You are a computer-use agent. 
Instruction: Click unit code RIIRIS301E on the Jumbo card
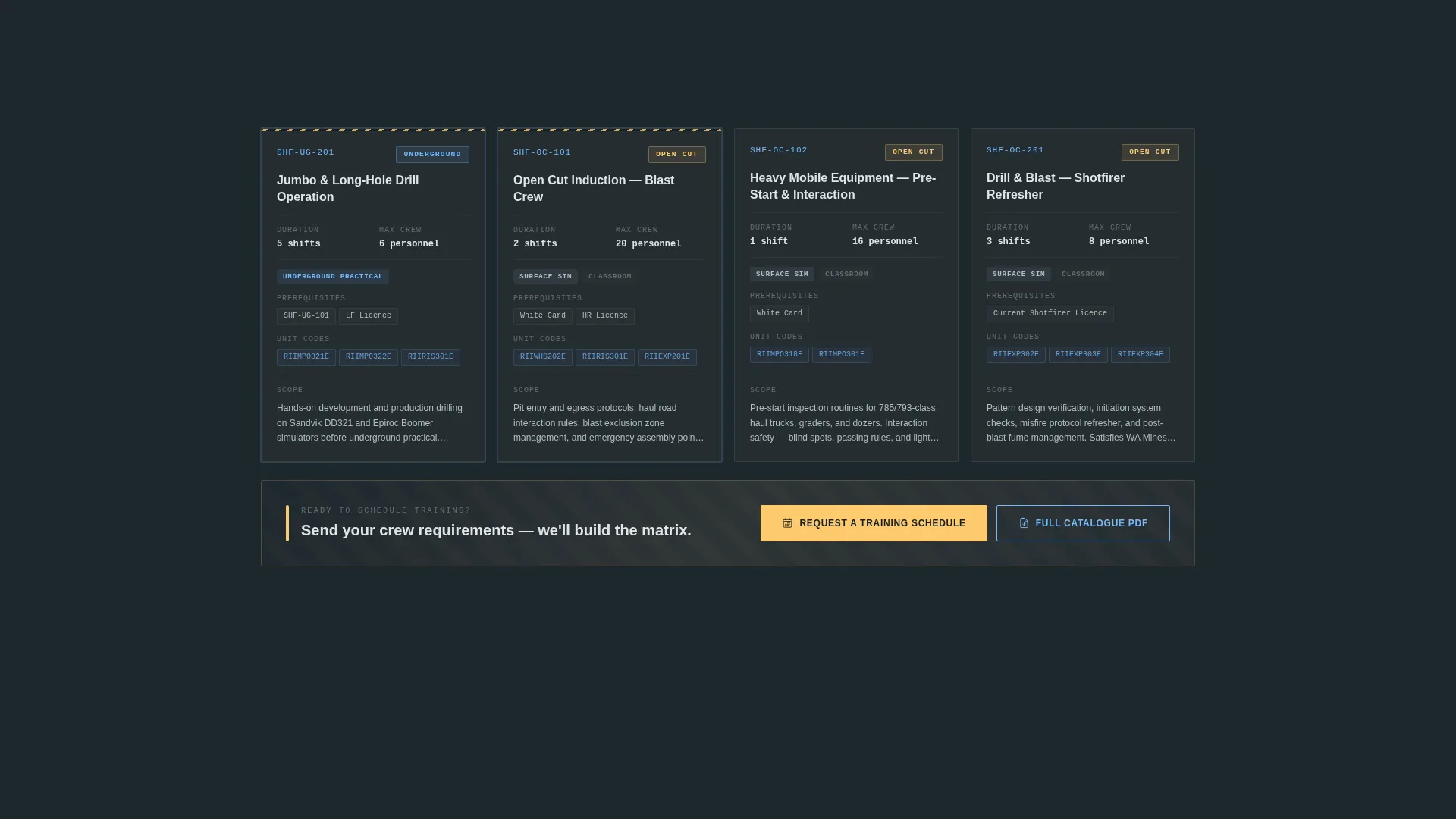click(431, 357)
